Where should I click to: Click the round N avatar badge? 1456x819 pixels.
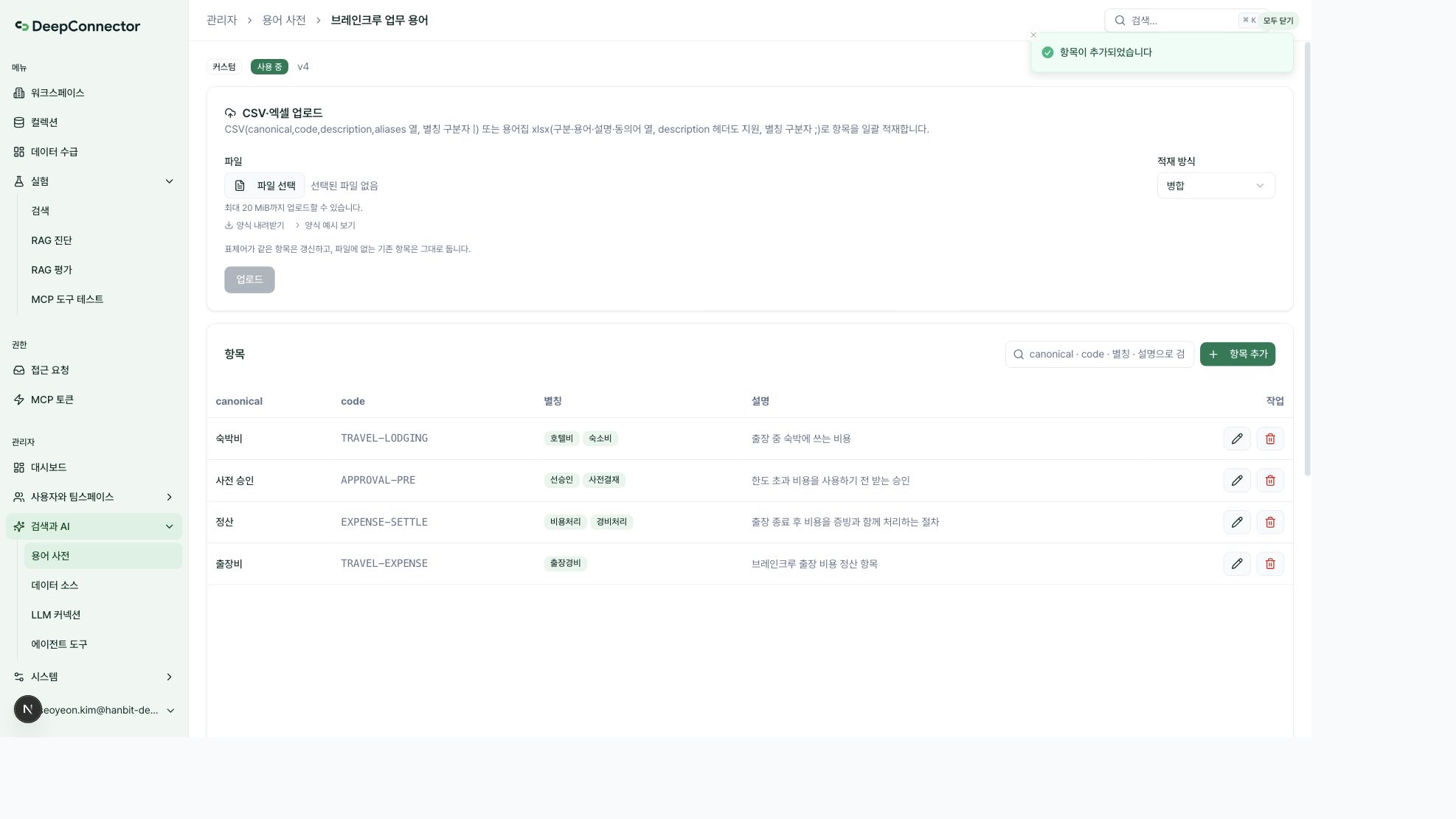(28, 709)
